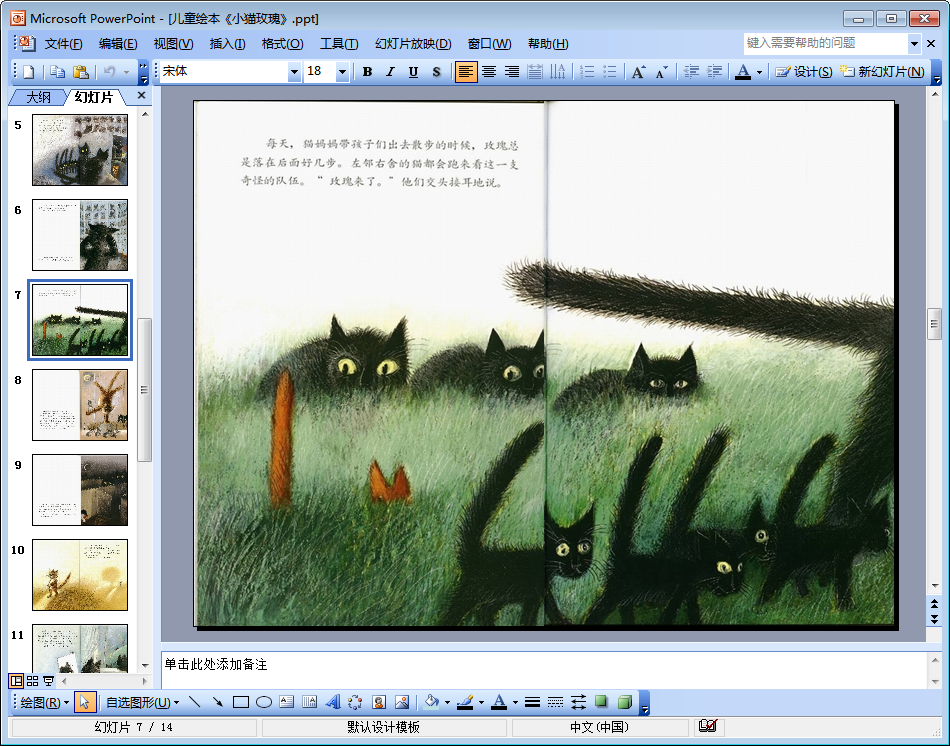
Task: Select the Line drawing tool
Action: tap(194, 702)
